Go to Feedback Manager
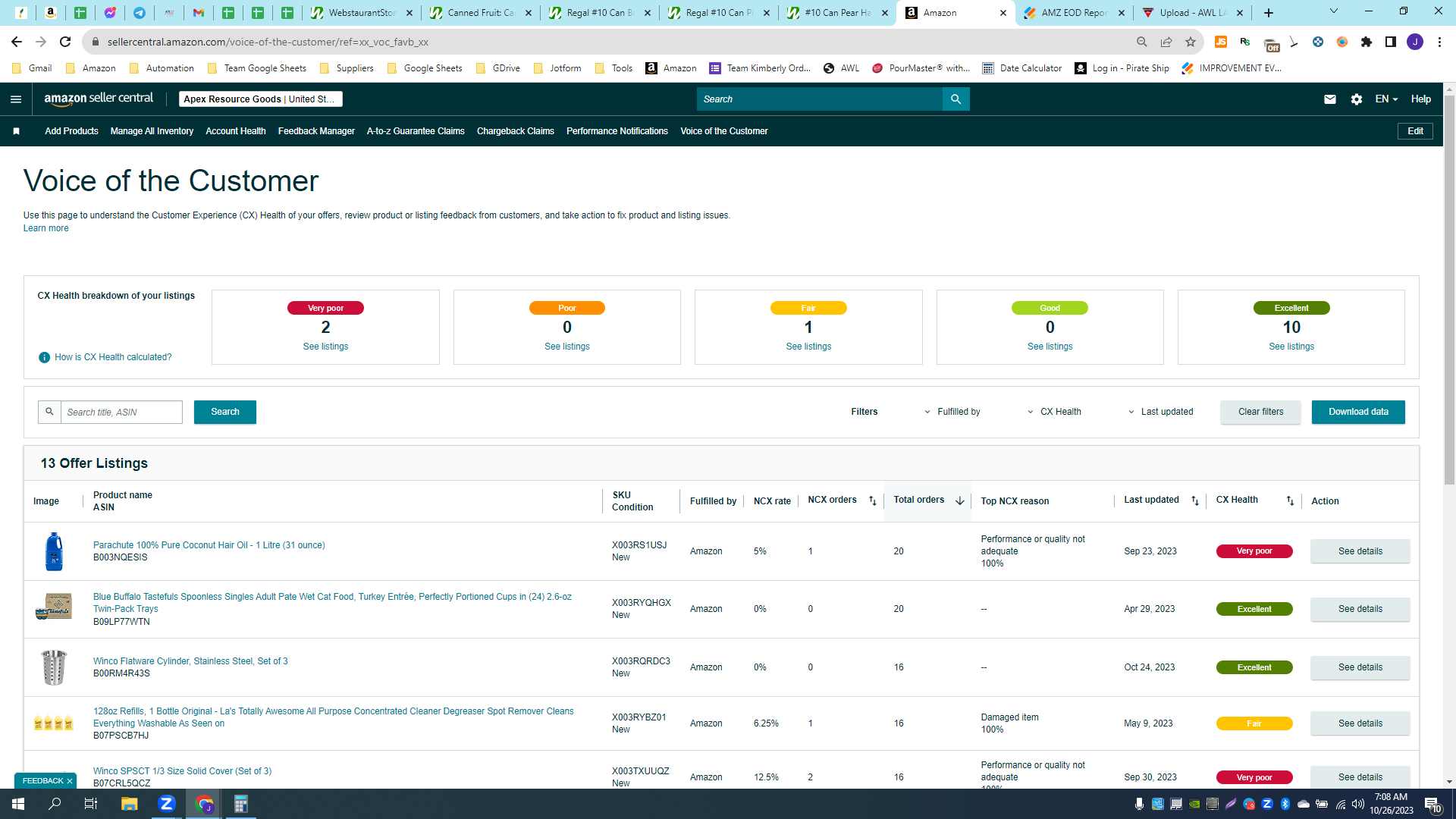 [x=316, y=131]
